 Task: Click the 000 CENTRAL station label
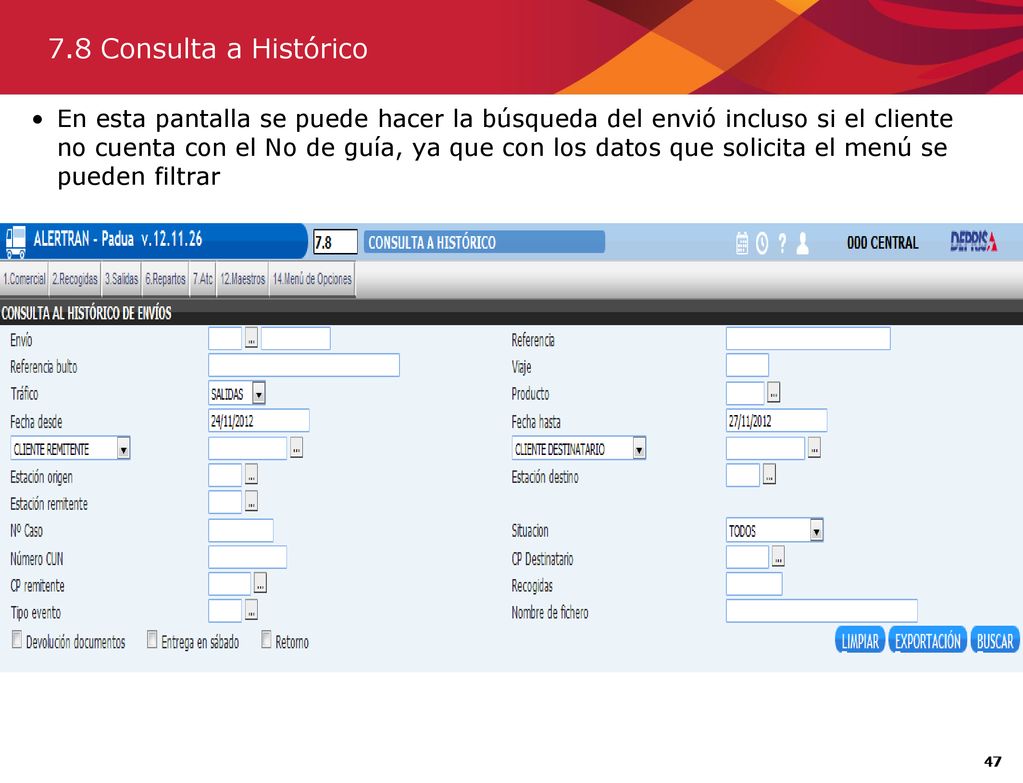[882, 243]
